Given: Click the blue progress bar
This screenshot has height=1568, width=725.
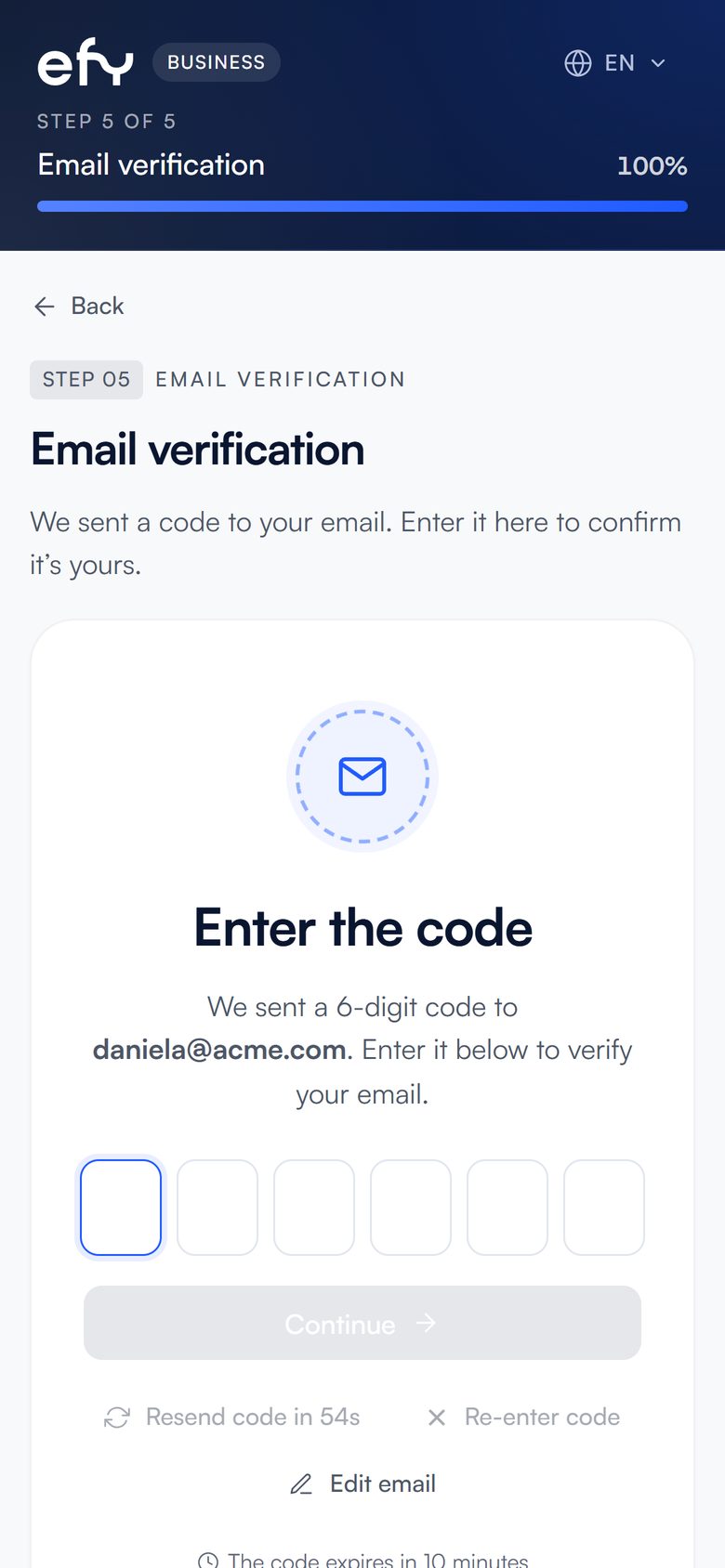Looking at the screenshot, I should [362, 206].
